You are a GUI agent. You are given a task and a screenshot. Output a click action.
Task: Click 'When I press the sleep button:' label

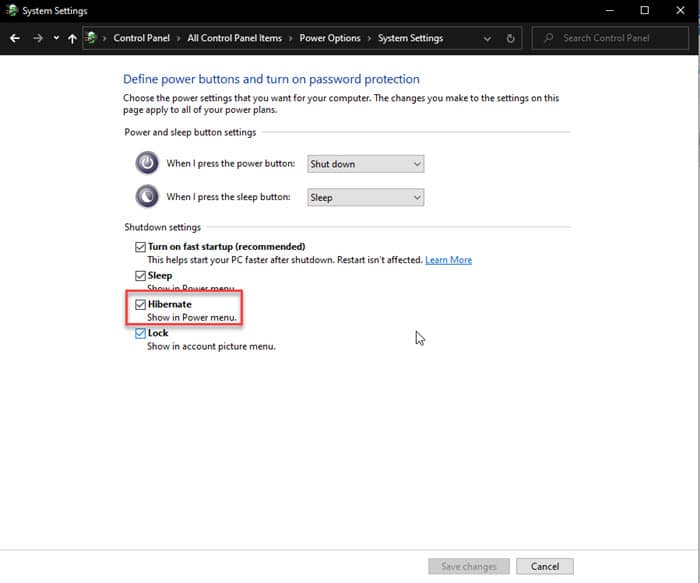(228, 197)
